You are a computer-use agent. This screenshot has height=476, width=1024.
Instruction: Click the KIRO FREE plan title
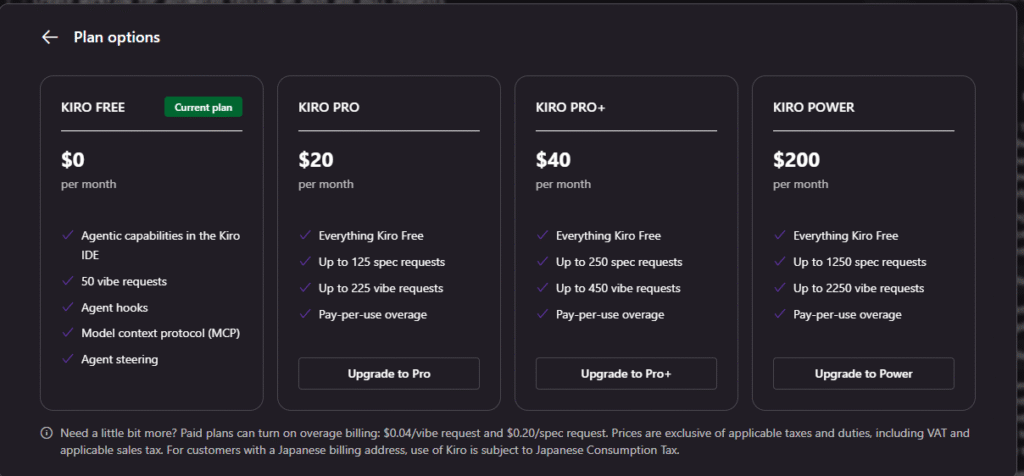click(x=93, y=107)
